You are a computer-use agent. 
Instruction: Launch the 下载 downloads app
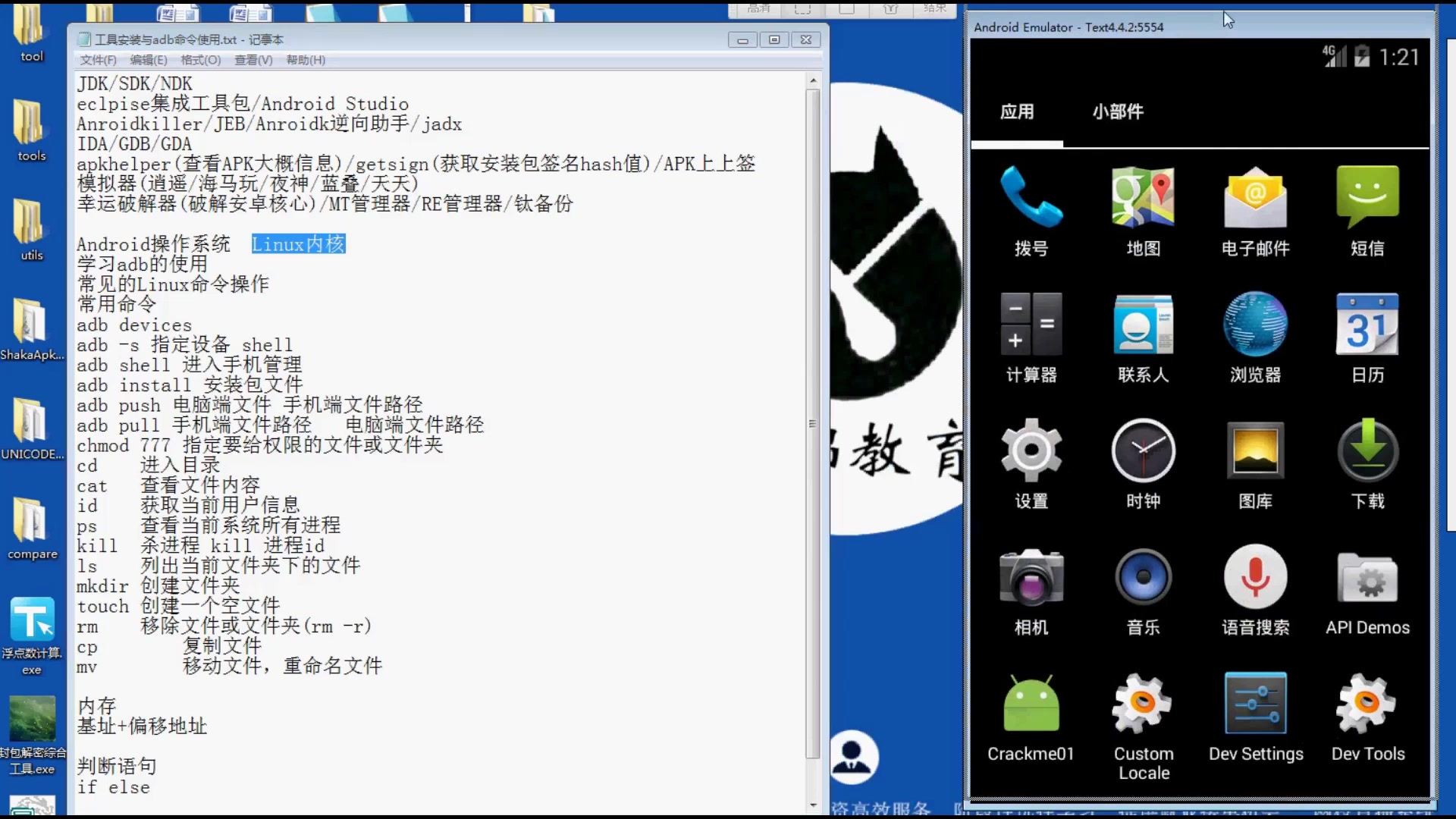coord(1367,450)
